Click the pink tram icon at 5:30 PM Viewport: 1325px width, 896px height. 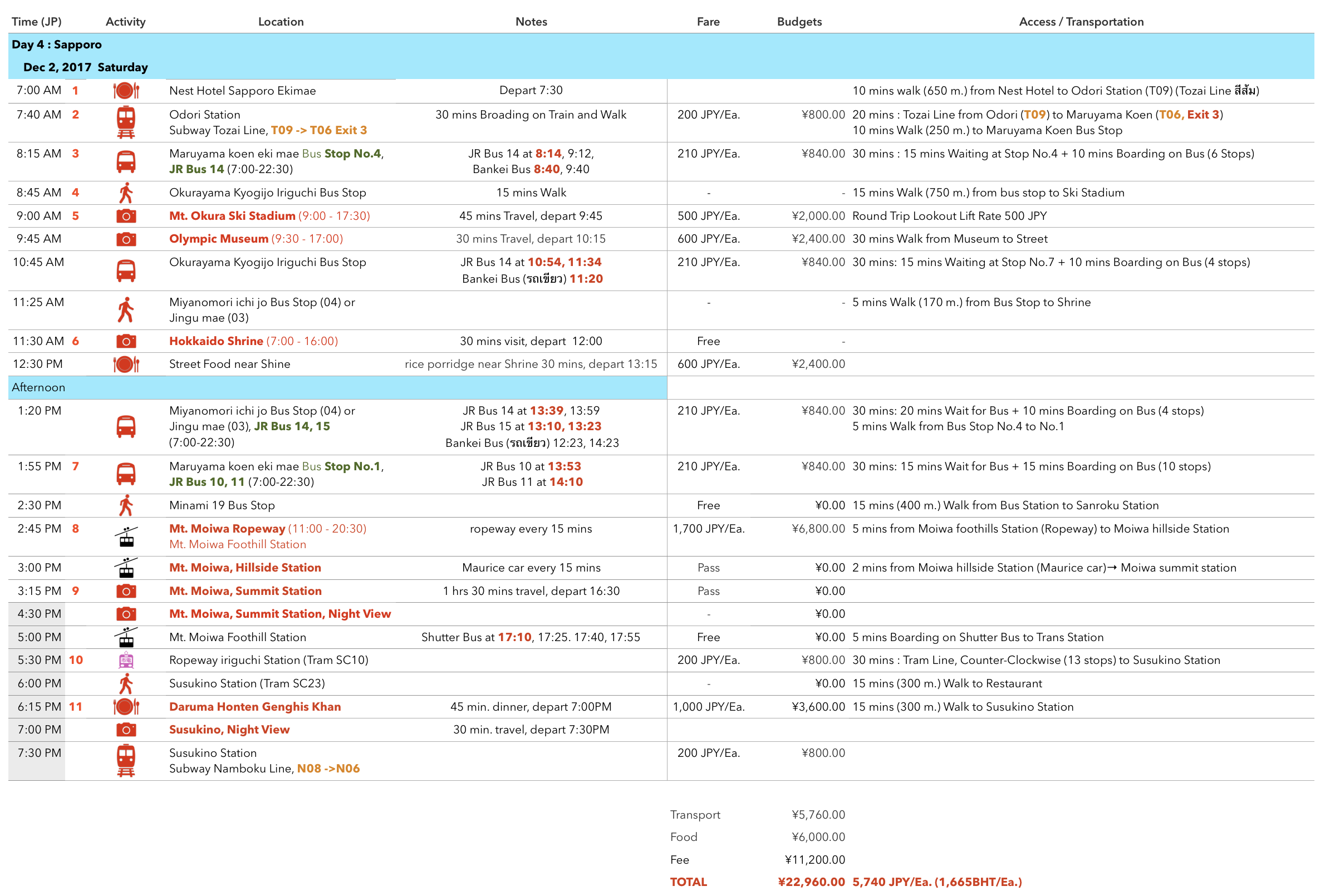coord(126,661)
